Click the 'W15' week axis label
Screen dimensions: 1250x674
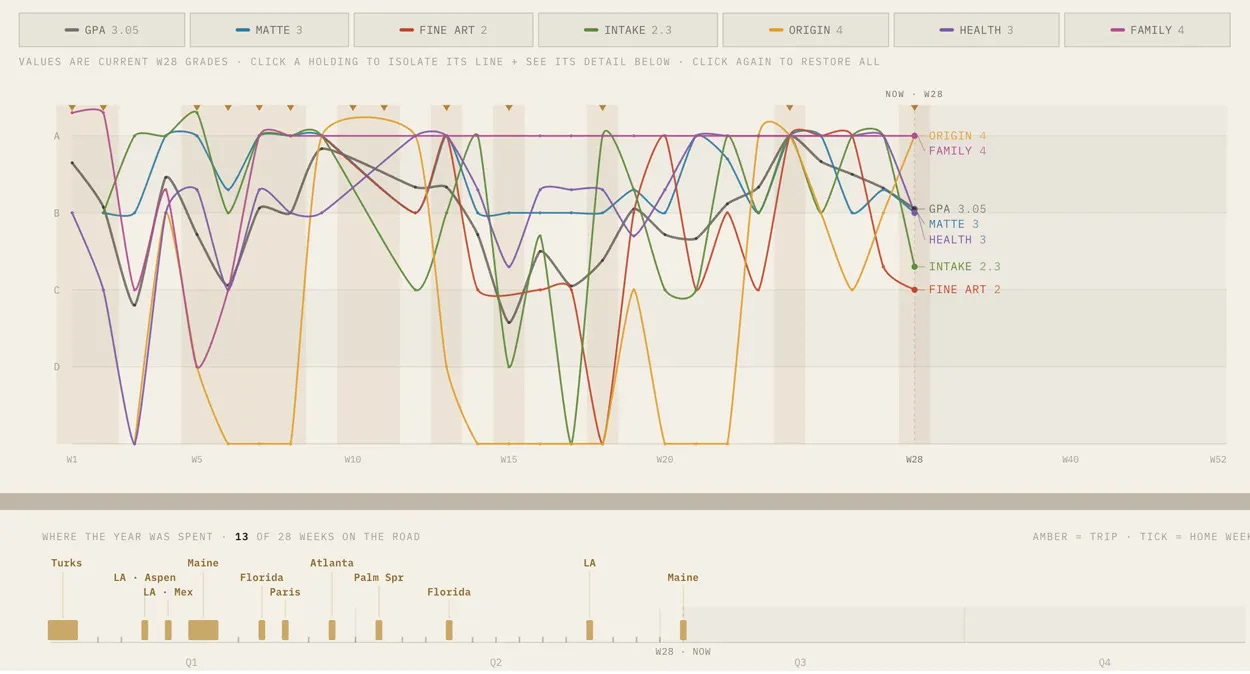(x=509, y=460)
